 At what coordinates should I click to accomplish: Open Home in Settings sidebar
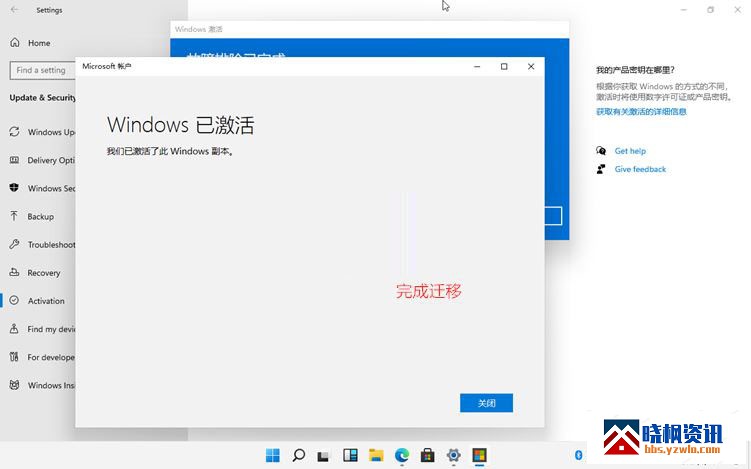click(38, 43)
